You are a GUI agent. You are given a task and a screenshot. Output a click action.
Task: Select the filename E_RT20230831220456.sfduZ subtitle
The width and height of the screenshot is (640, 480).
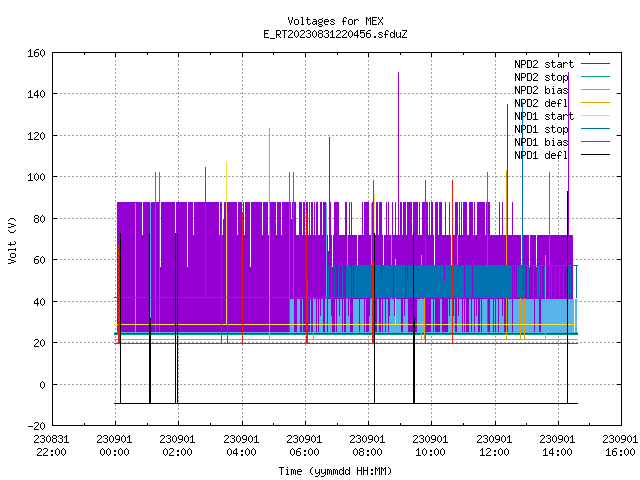click(335, 34)
